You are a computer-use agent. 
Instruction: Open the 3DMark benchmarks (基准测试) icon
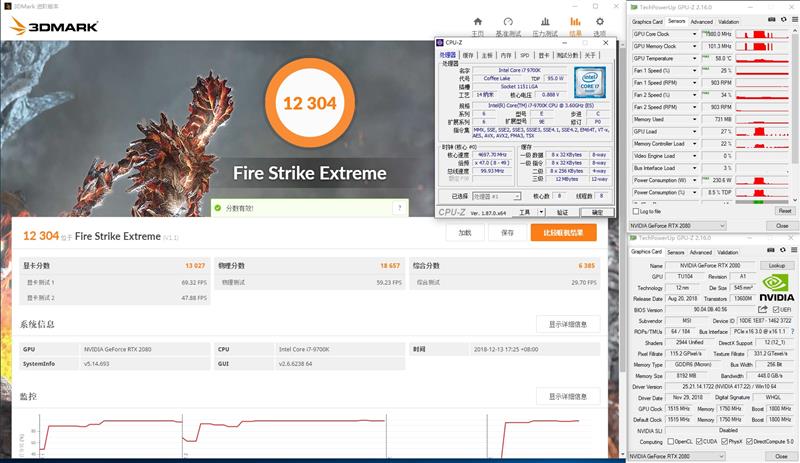(508, 21)
